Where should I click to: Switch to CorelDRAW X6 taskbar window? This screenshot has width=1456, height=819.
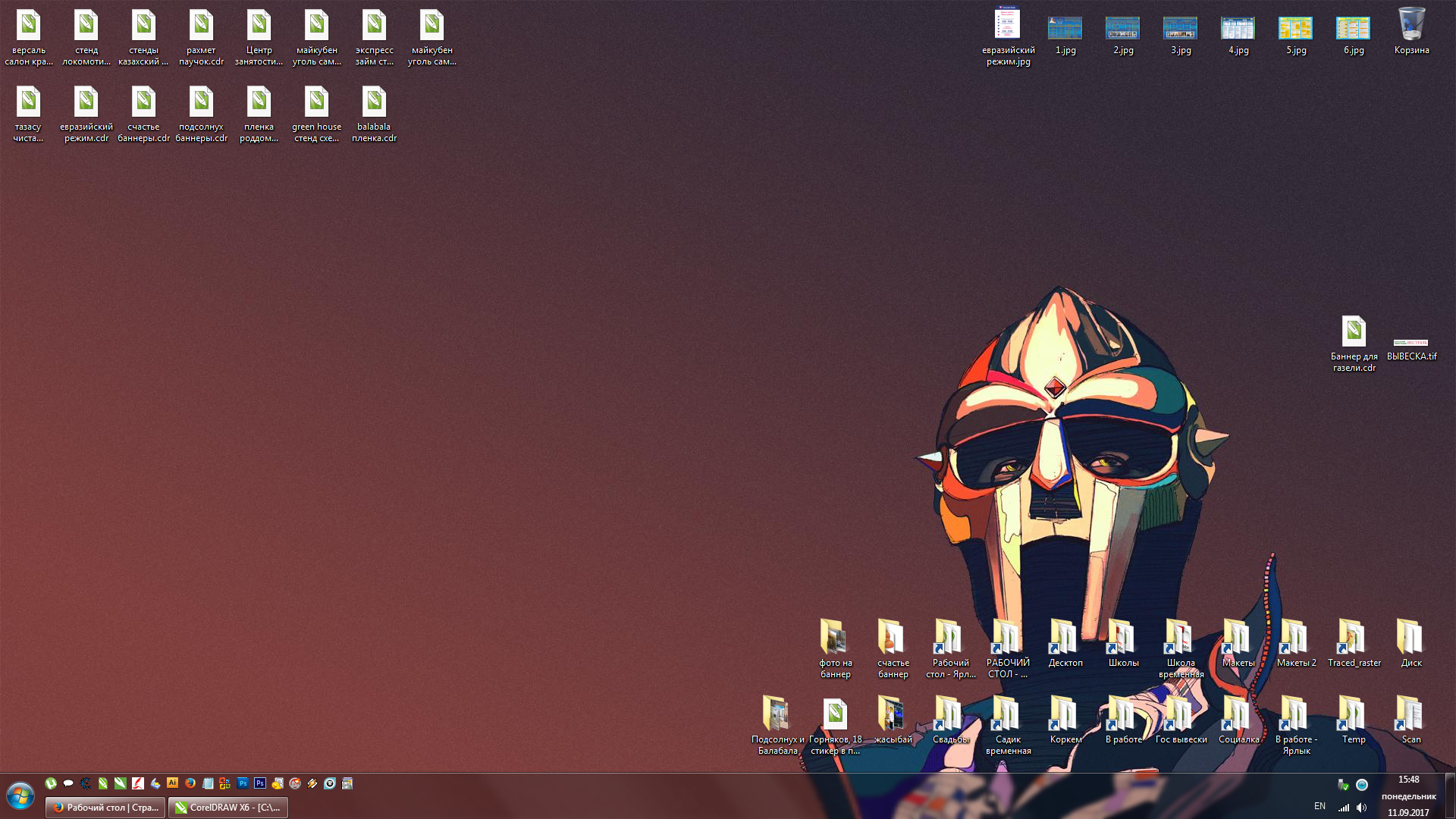[x=228, y=808]
